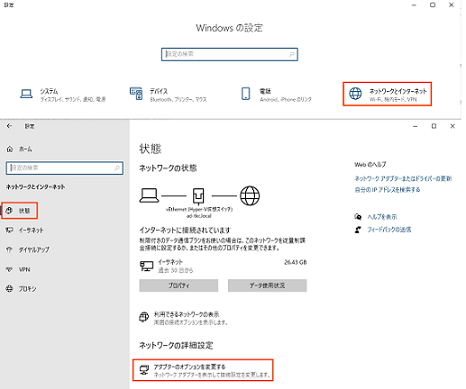Close the lower 設定 window
Viewport: 466px width, 389px height.
pos(452,126)
